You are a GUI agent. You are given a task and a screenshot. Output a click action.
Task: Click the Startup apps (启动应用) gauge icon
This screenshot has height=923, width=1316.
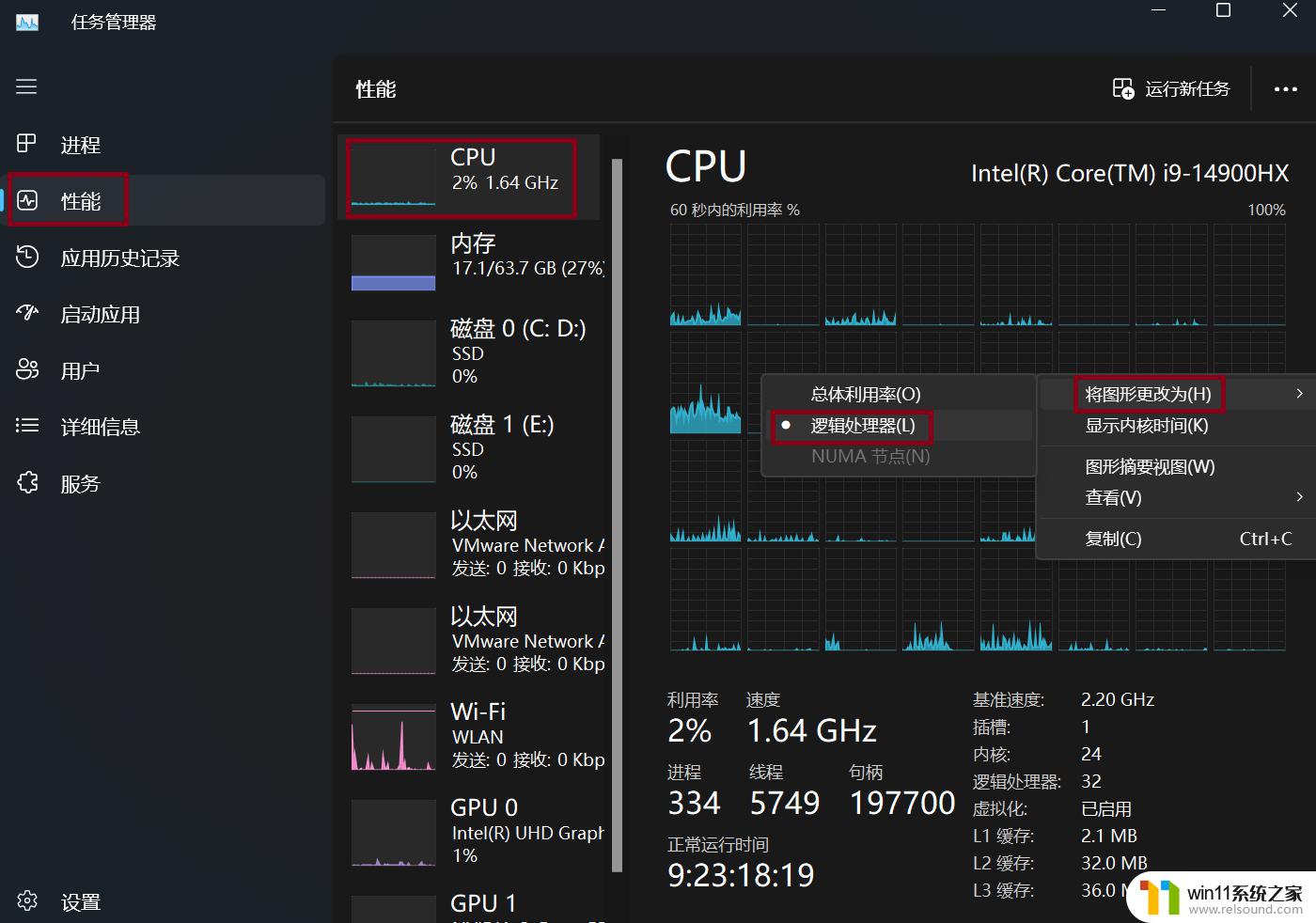coord(27,313)
